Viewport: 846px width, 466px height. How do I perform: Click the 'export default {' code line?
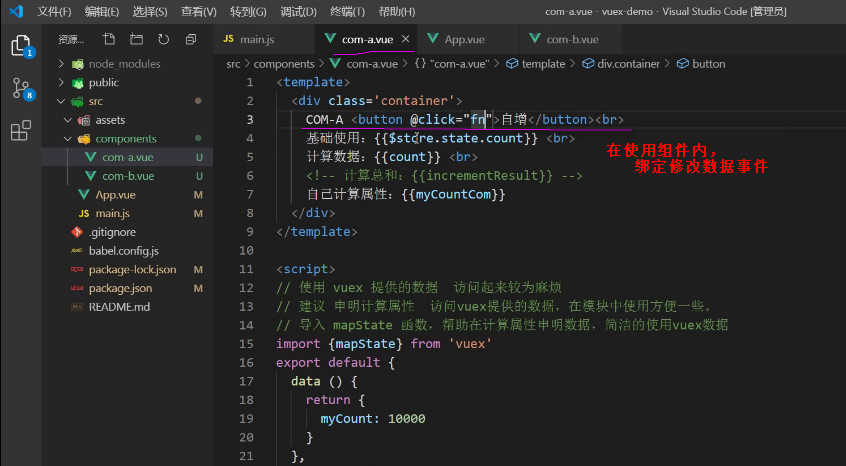[335, 362]
